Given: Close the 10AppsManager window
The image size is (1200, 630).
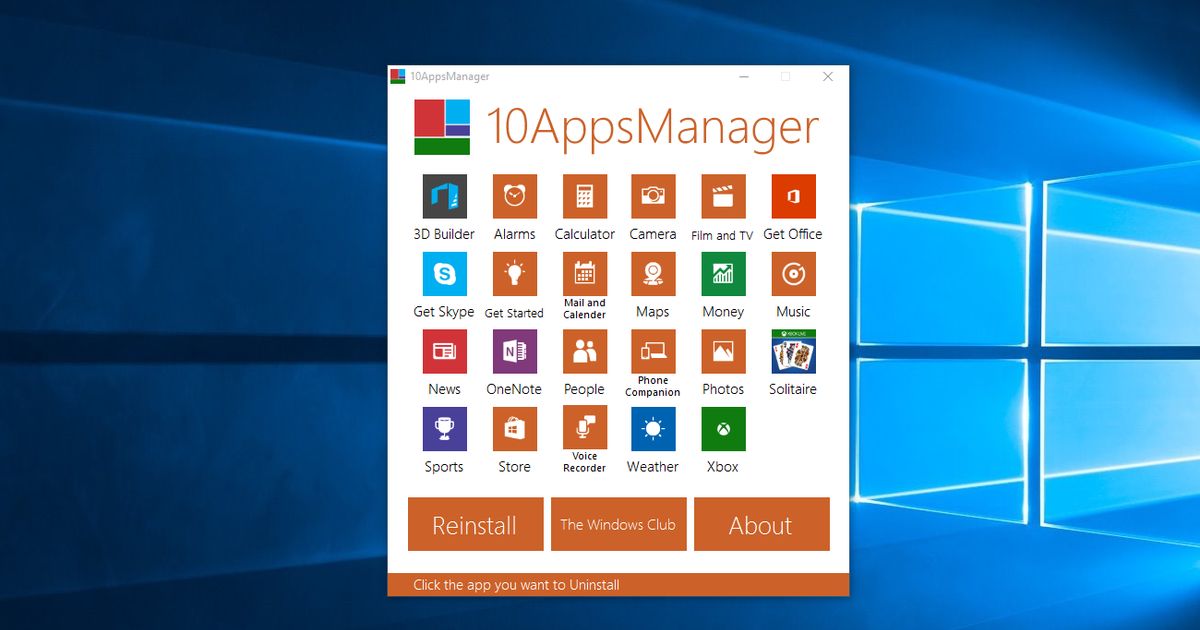Looking at the screenshot, I should [x=828, y=76].
